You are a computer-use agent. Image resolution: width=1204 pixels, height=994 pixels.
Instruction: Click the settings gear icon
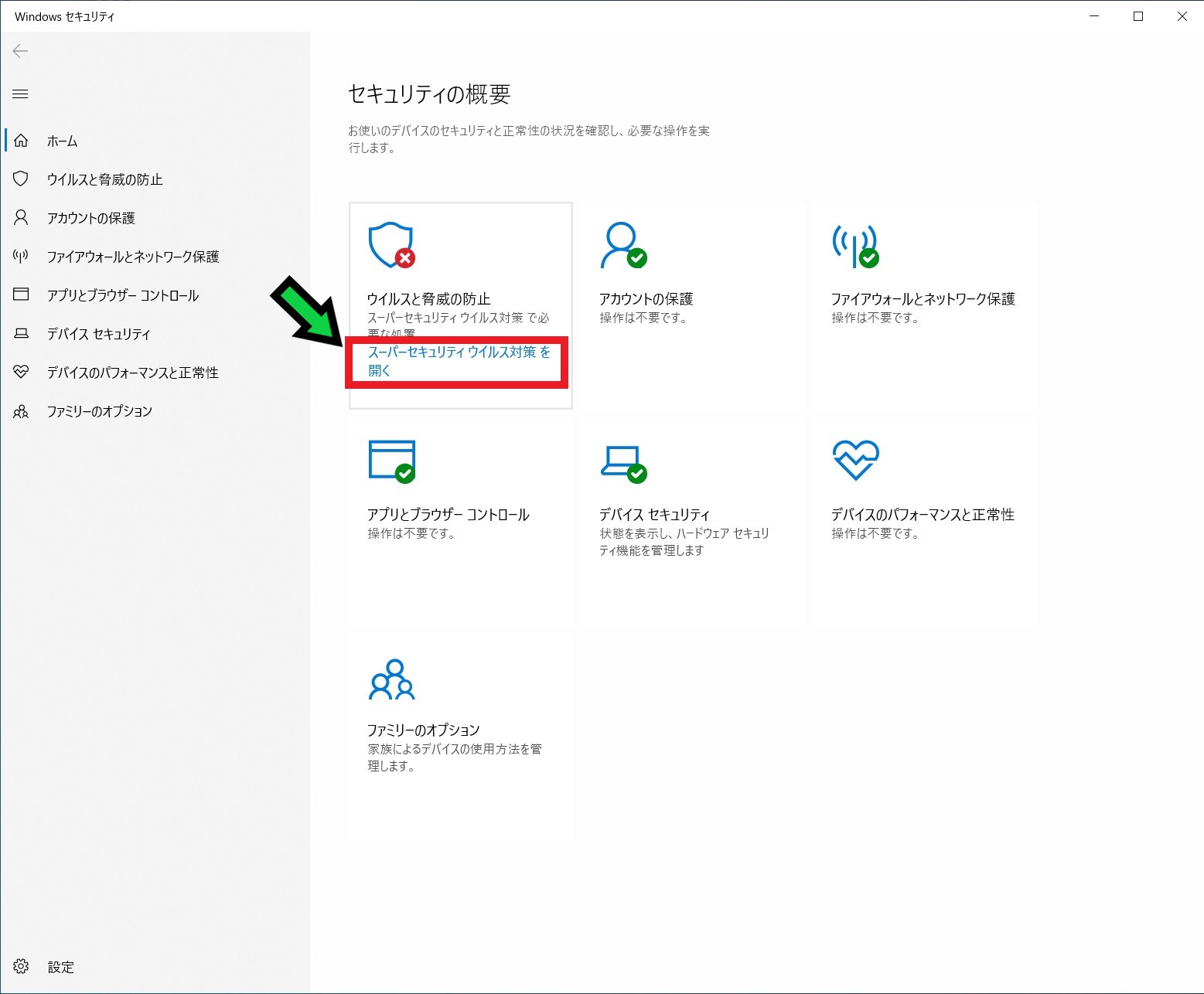(21, 967)
